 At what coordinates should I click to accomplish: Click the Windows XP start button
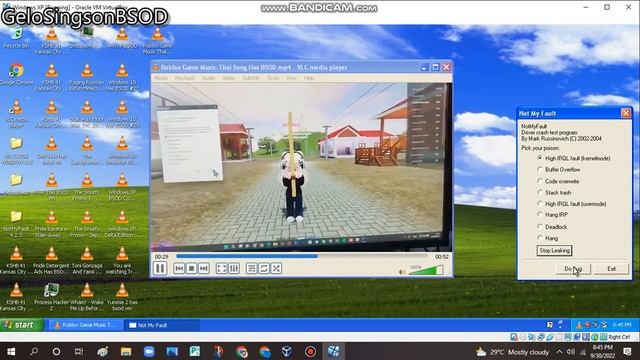[20, 325]
